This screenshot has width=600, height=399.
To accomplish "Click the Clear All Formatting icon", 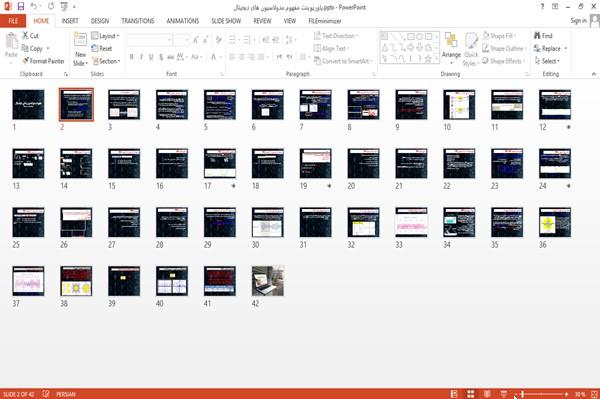I will click(x=218, y=39).
